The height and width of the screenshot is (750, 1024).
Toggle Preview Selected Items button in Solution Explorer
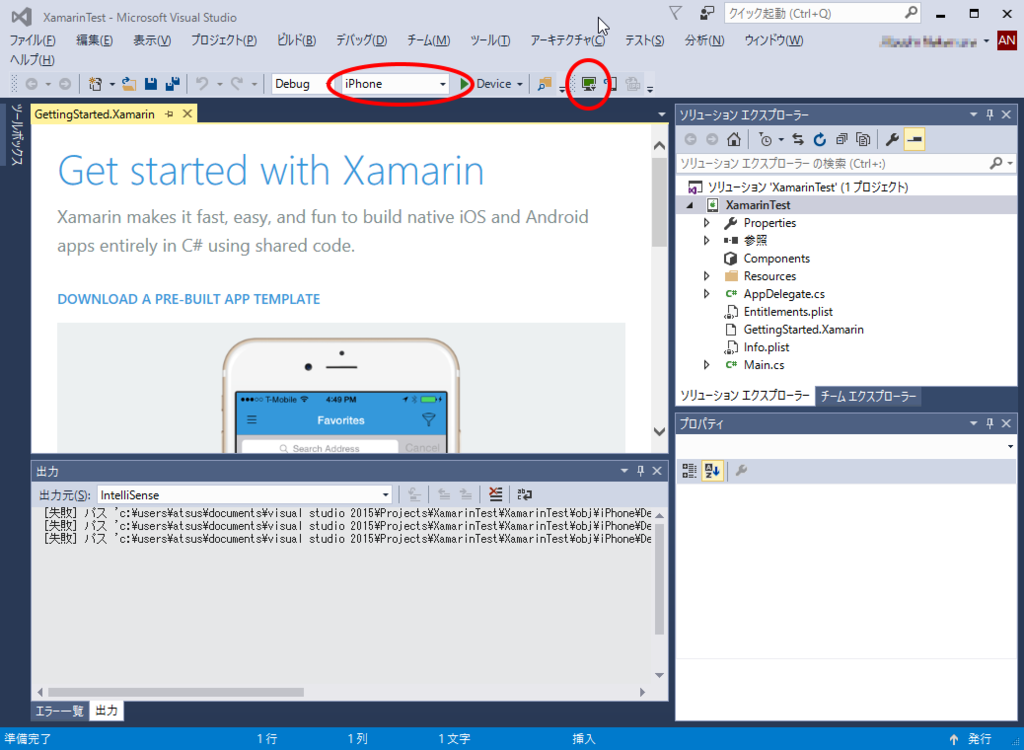point(914,139)
